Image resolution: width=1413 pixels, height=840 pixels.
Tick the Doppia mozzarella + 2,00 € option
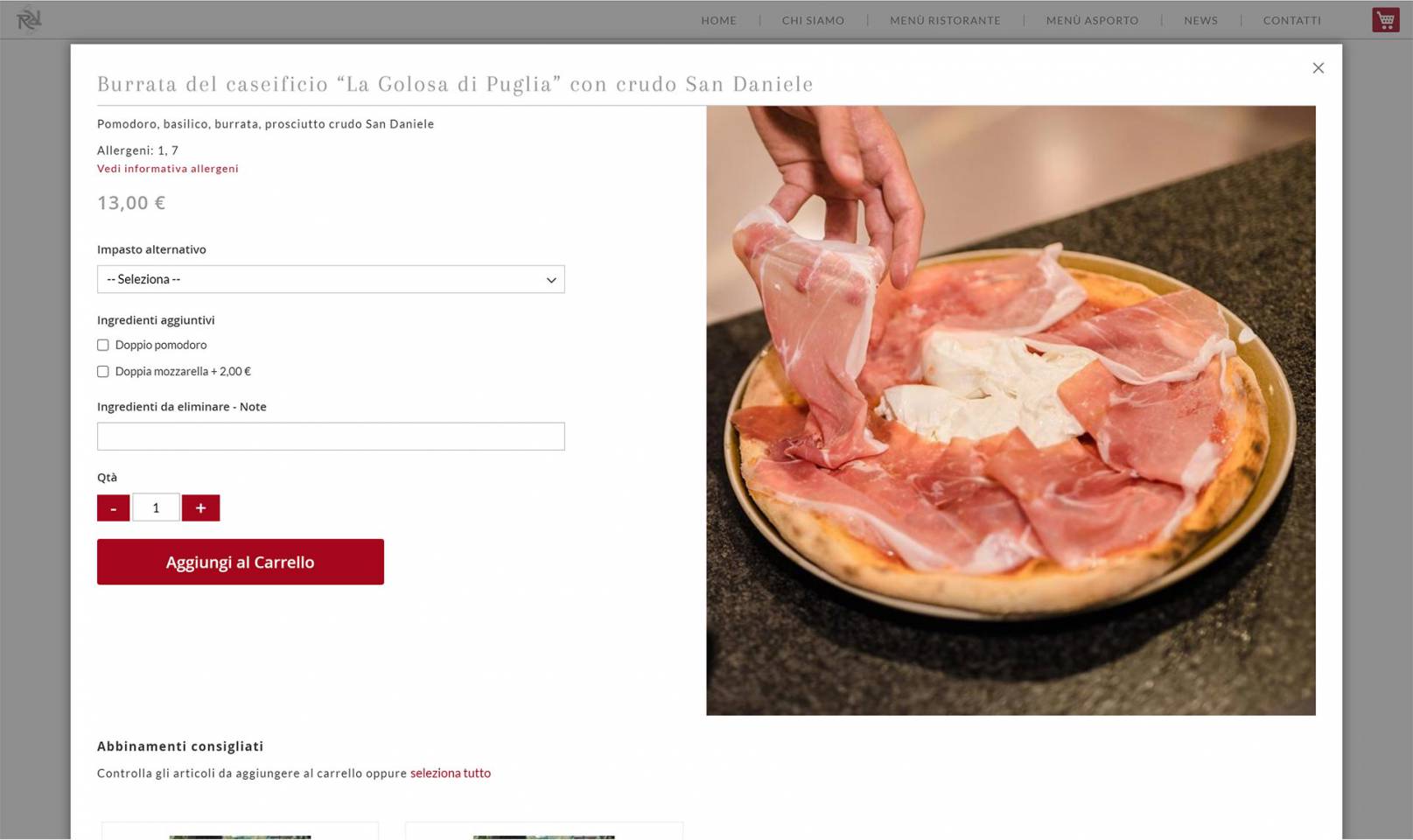point(103,371)
